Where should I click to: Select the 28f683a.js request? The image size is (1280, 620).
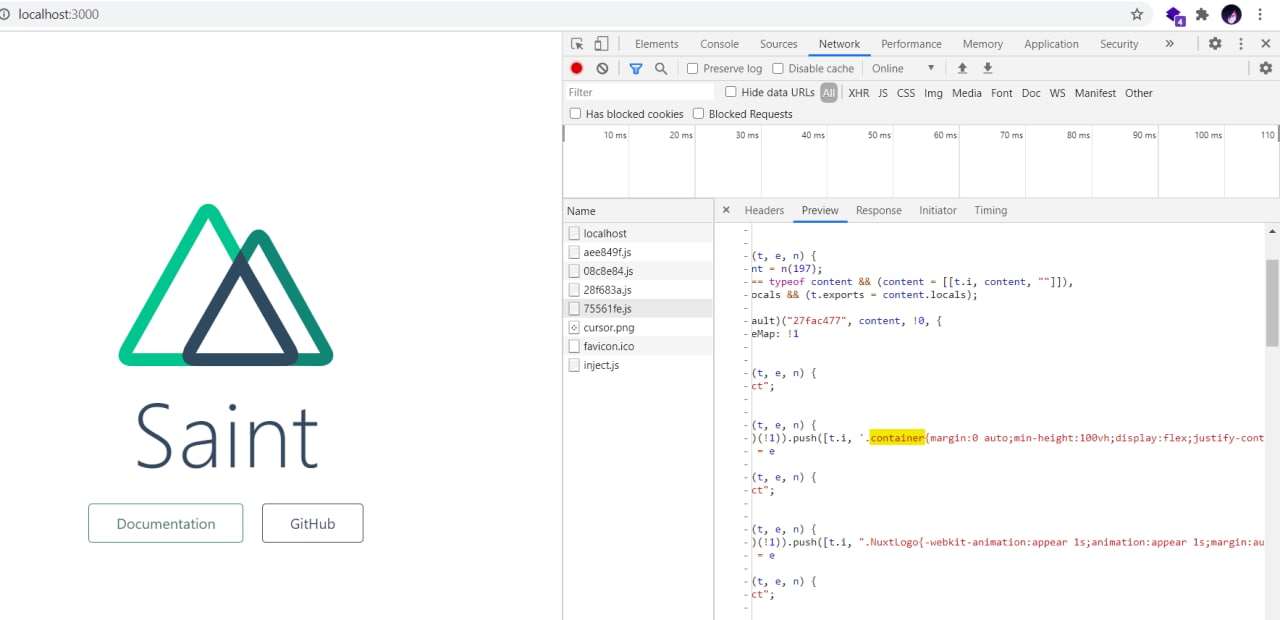[638, 290]
